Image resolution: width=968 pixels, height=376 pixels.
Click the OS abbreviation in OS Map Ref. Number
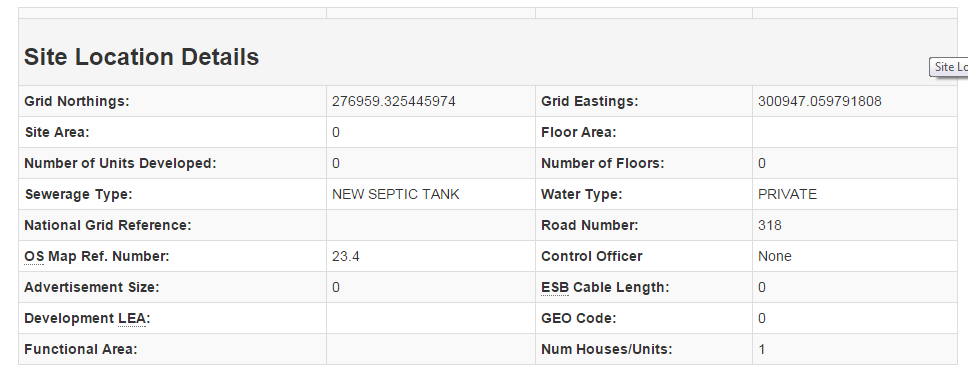pos(34,256)
